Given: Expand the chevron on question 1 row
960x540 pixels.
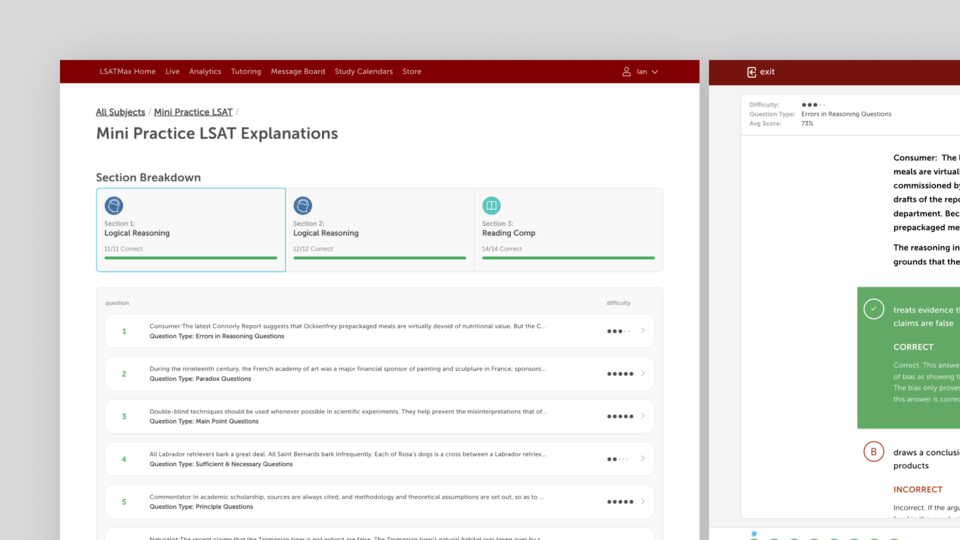Looking at the screenshot, I should point(643,331).
